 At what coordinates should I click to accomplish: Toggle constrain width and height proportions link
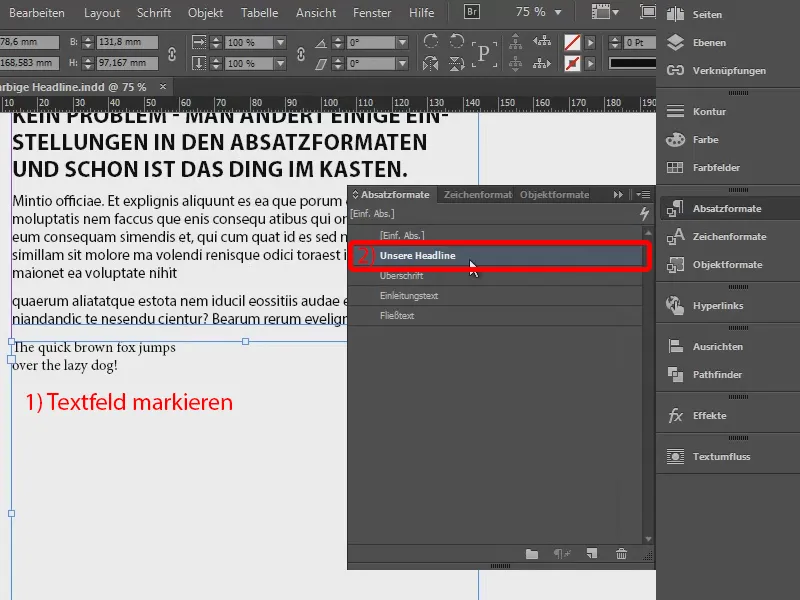[x=172, y=53]
